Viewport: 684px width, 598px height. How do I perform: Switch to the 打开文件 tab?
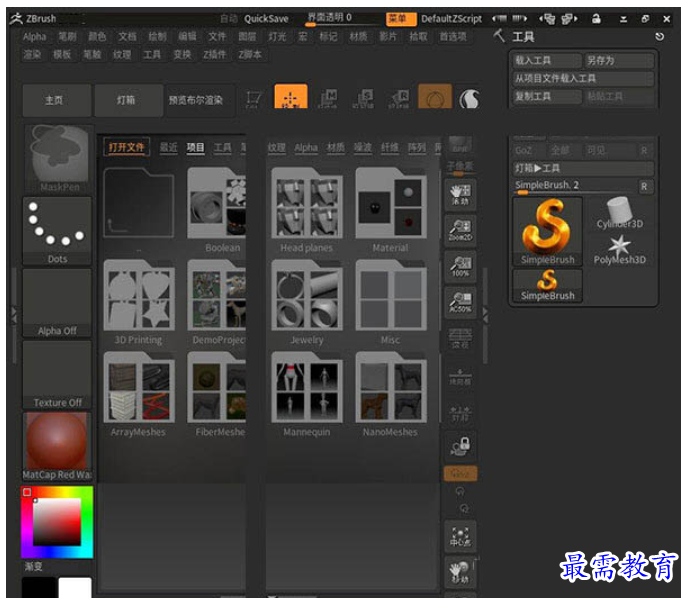click(128, 147)
